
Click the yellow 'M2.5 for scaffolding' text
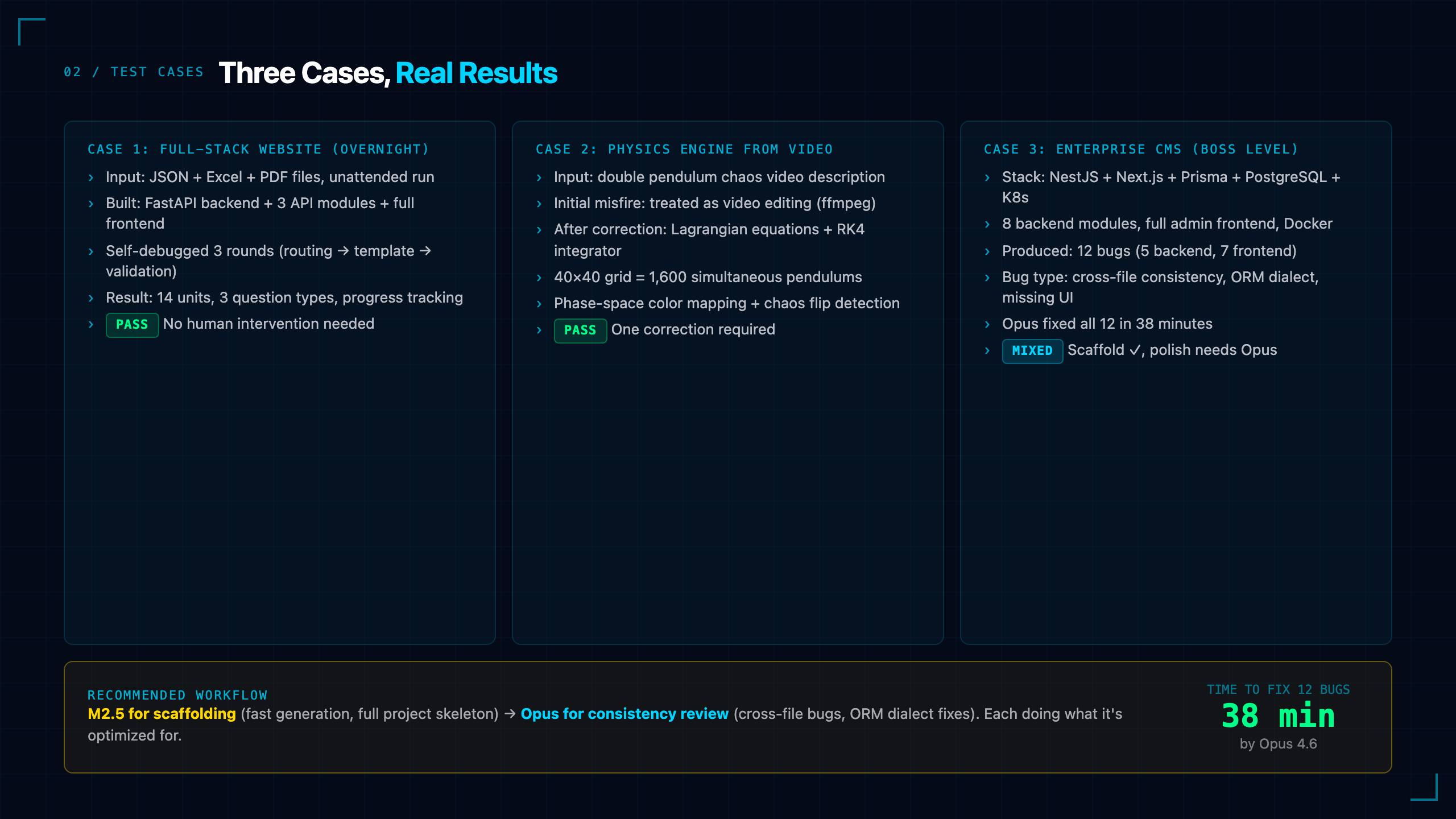[x=162, y=714]
